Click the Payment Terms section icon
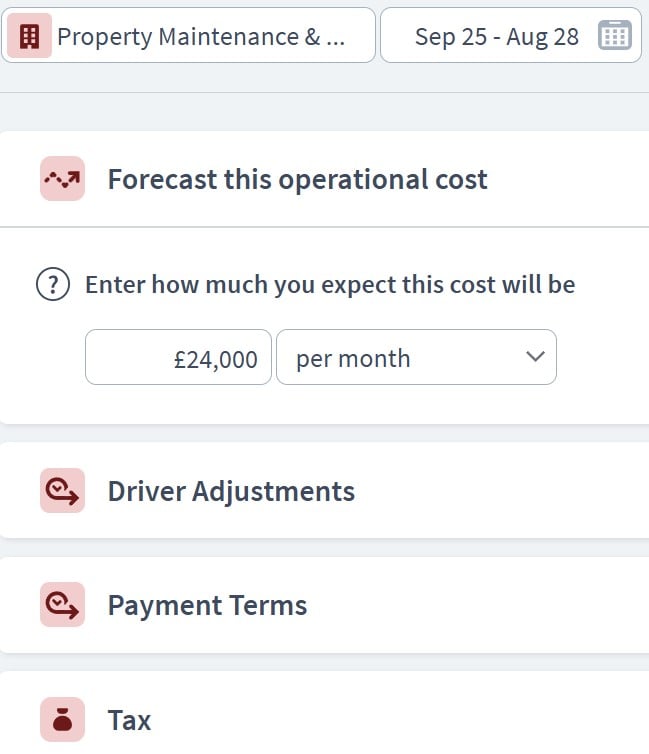Image resolution: width=649 pixels, height=754 pixels. 62,605
